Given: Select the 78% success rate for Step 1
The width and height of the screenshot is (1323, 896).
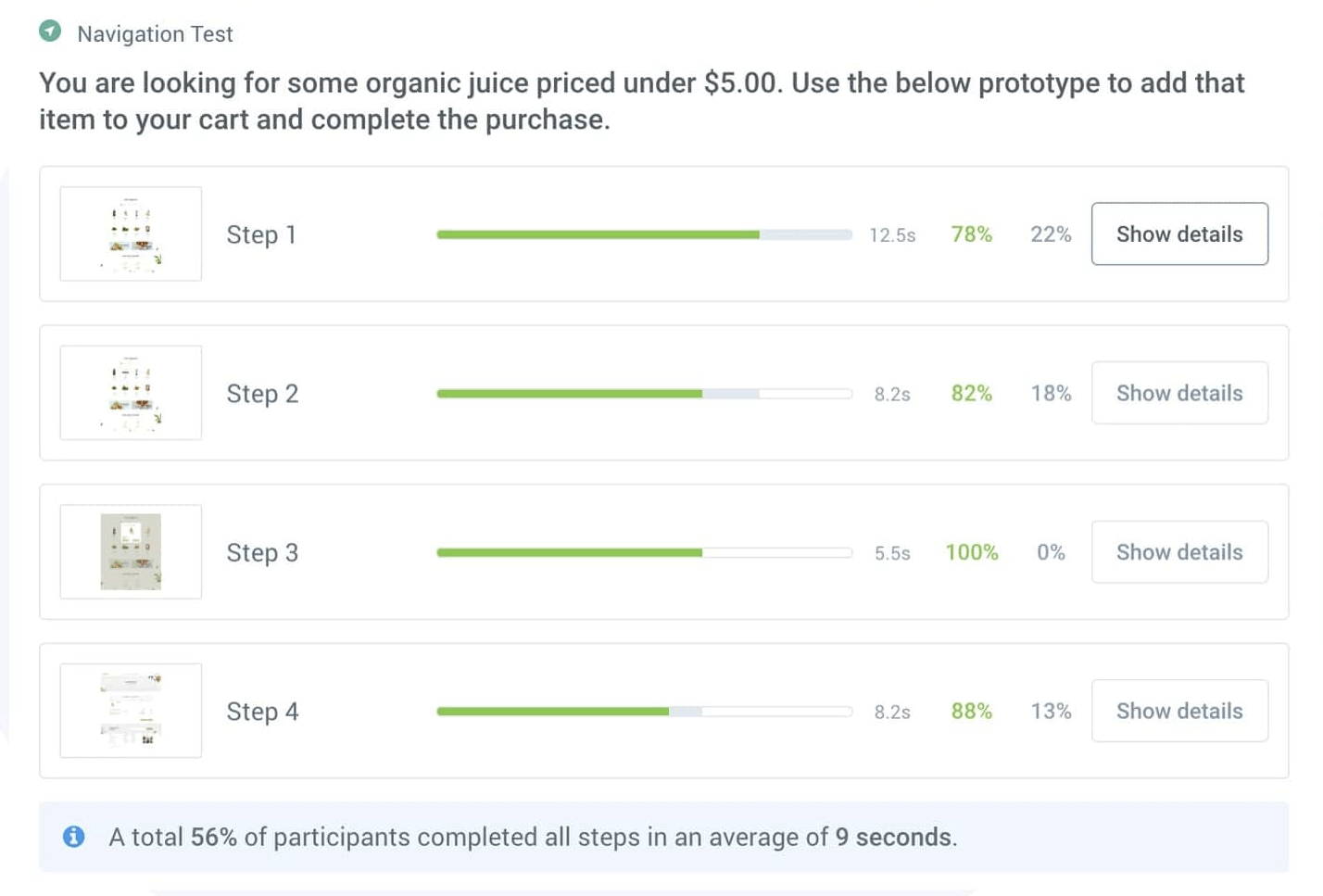Looking at the screenshot, I should pos(970,234).
